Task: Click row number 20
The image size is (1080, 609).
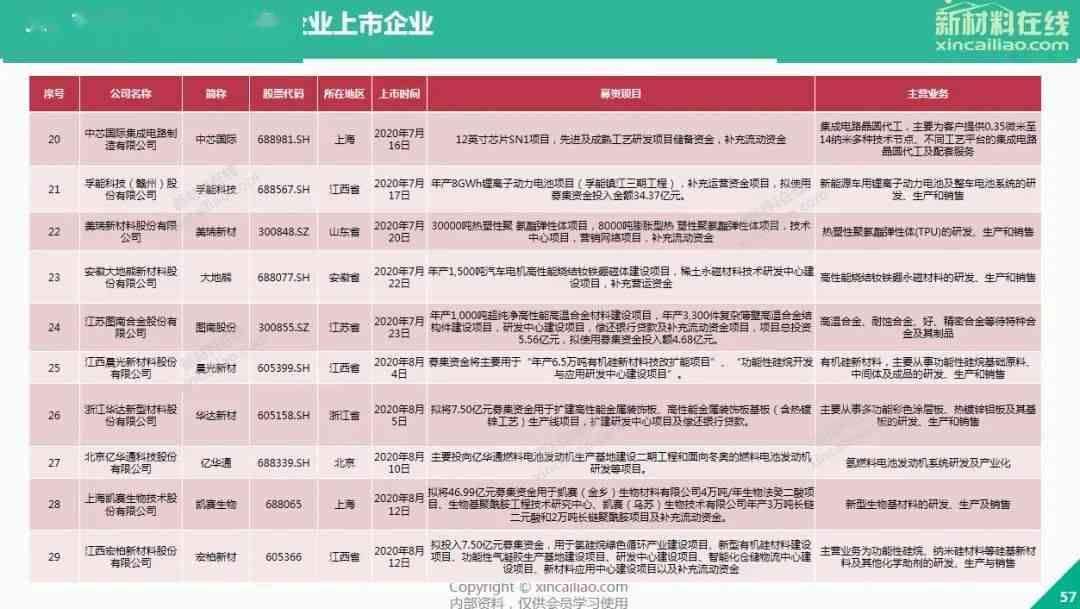Action: pyautogui.click(x=54, y=139)
